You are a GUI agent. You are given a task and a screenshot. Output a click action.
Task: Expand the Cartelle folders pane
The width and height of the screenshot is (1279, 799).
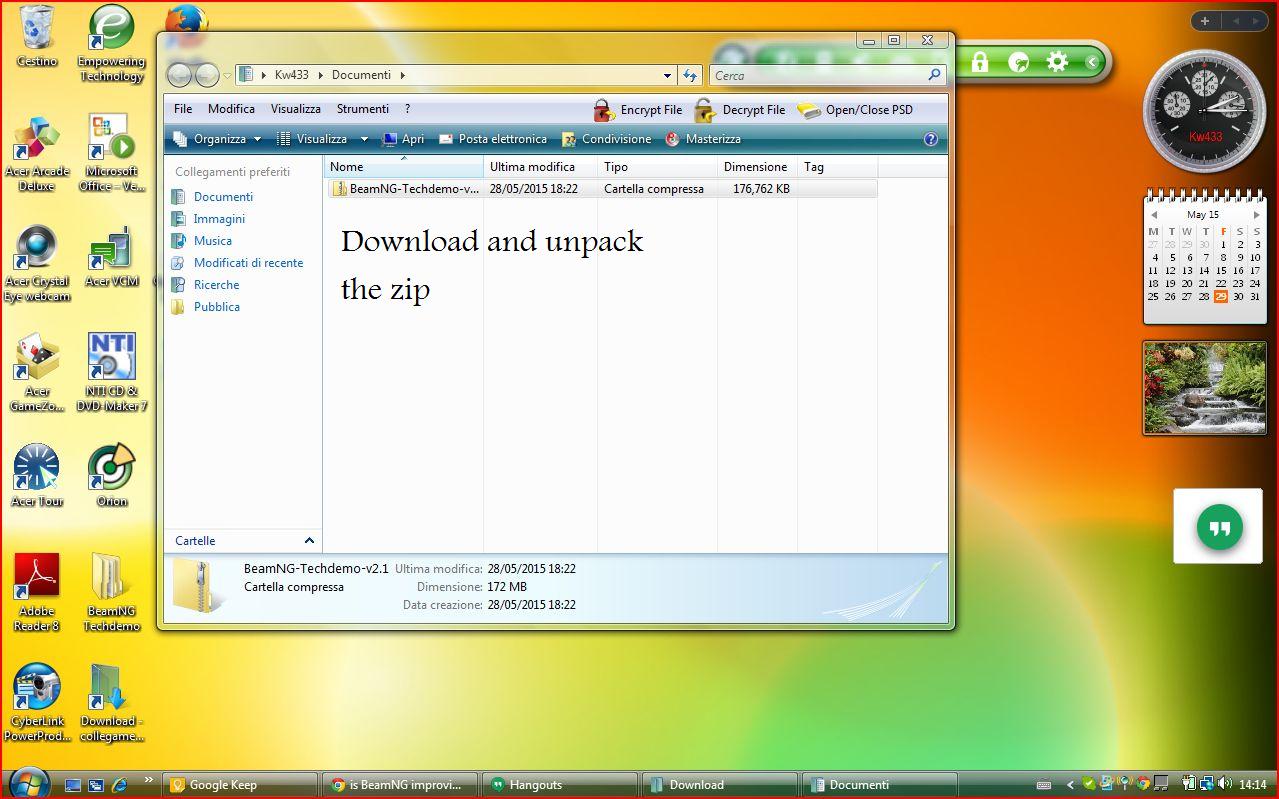point(309,541)
